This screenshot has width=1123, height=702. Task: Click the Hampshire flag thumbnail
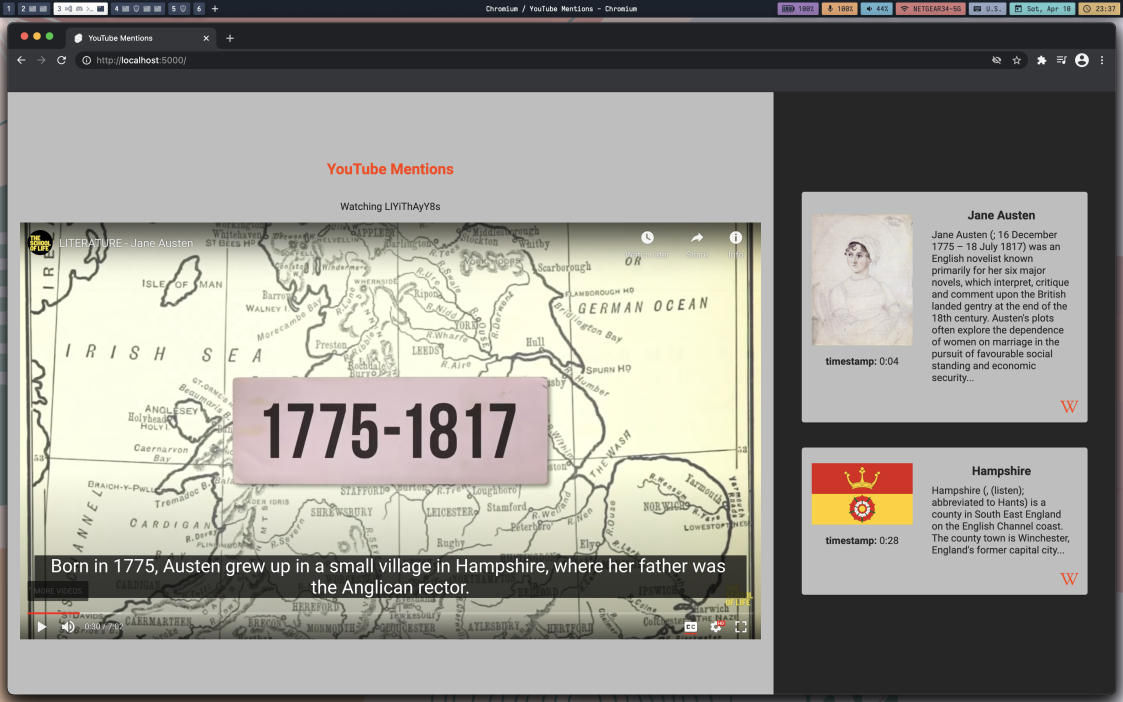tap(862, 494)
